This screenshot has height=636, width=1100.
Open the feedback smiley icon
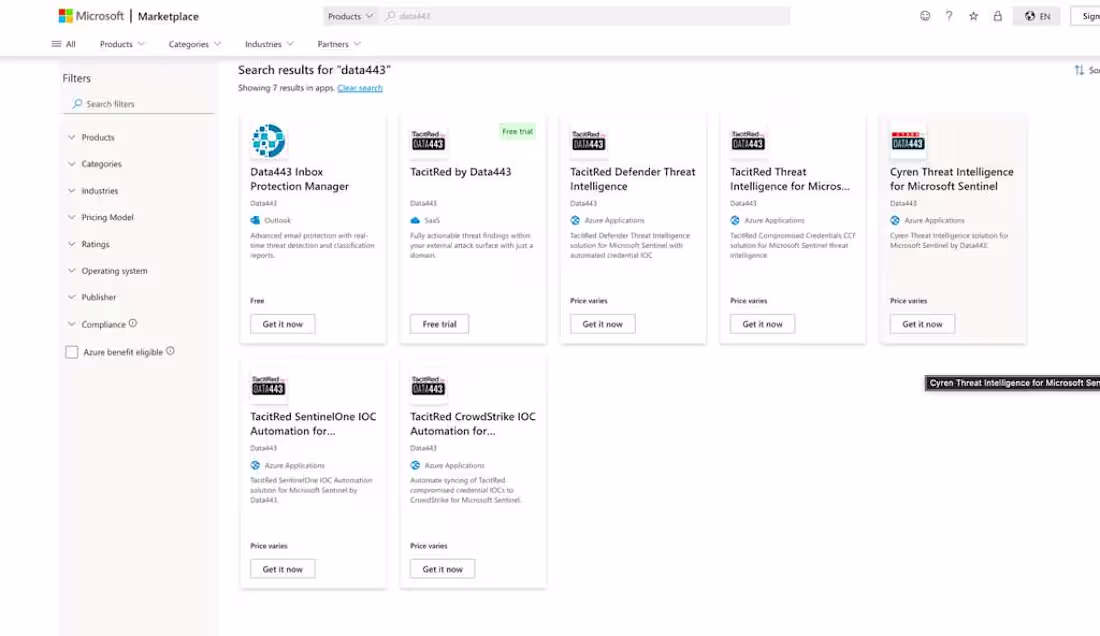tap(925, 15)
